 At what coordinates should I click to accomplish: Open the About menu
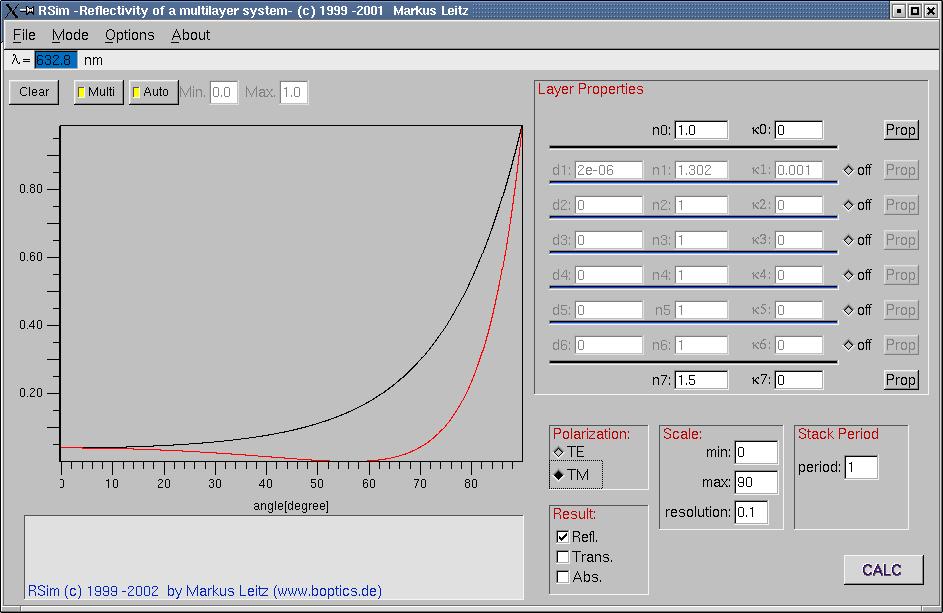(190, 35)
